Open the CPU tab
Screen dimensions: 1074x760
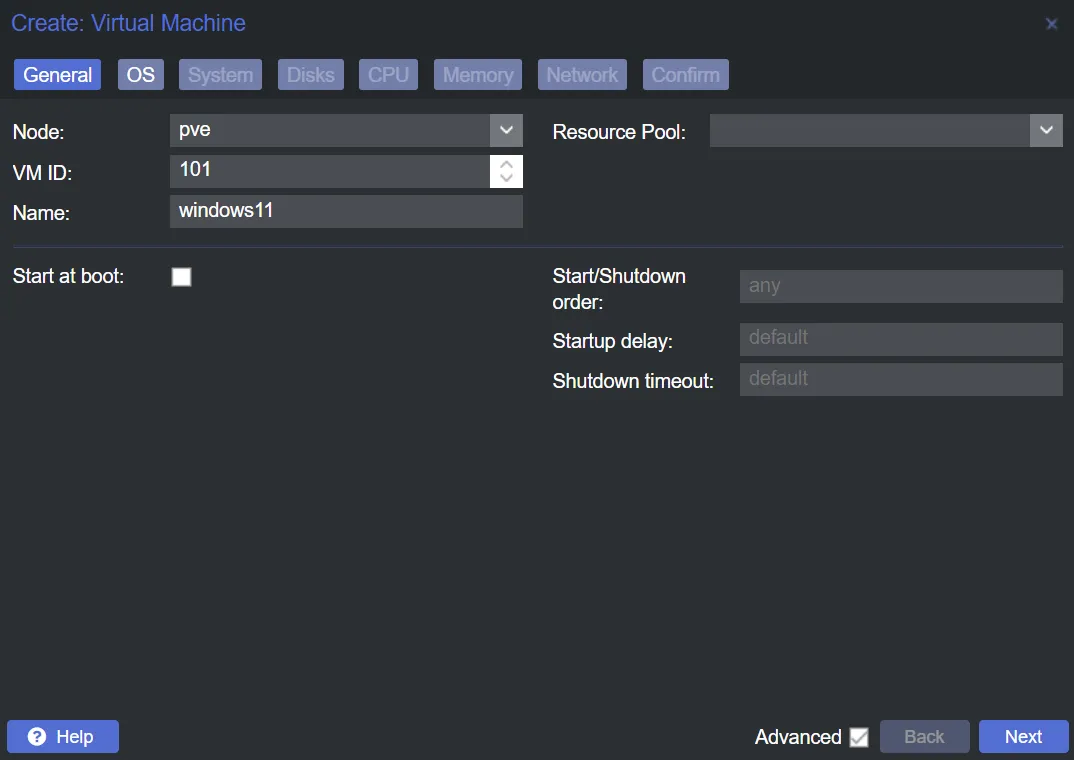[x=388, y=75]
